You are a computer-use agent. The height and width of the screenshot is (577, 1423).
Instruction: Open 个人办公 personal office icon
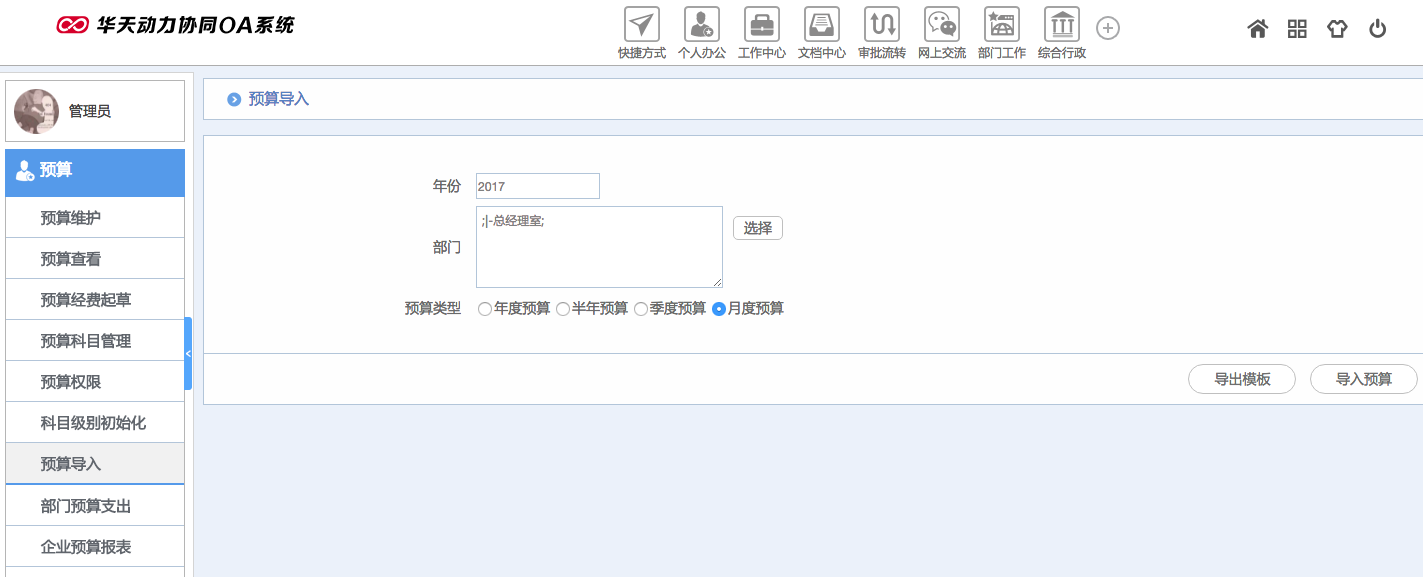click(702, 25)
